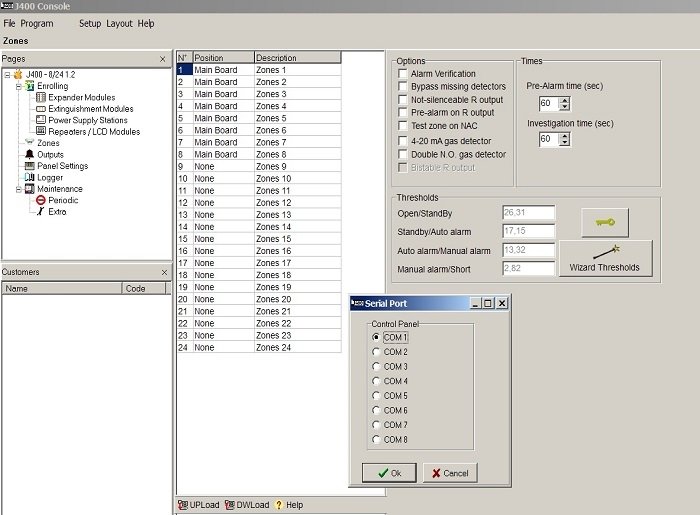Open Power Supply Stations page
The width and height of the screenshot is (700, 515).
point(88,120)
